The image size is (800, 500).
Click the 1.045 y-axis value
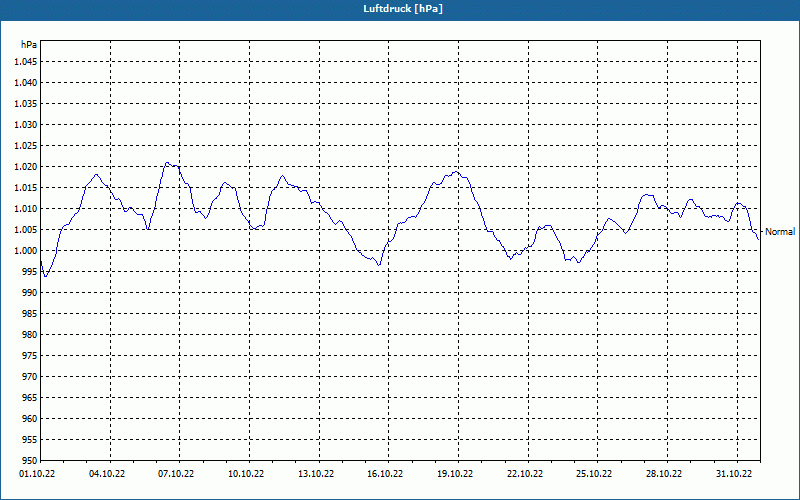tap(26, 62)
